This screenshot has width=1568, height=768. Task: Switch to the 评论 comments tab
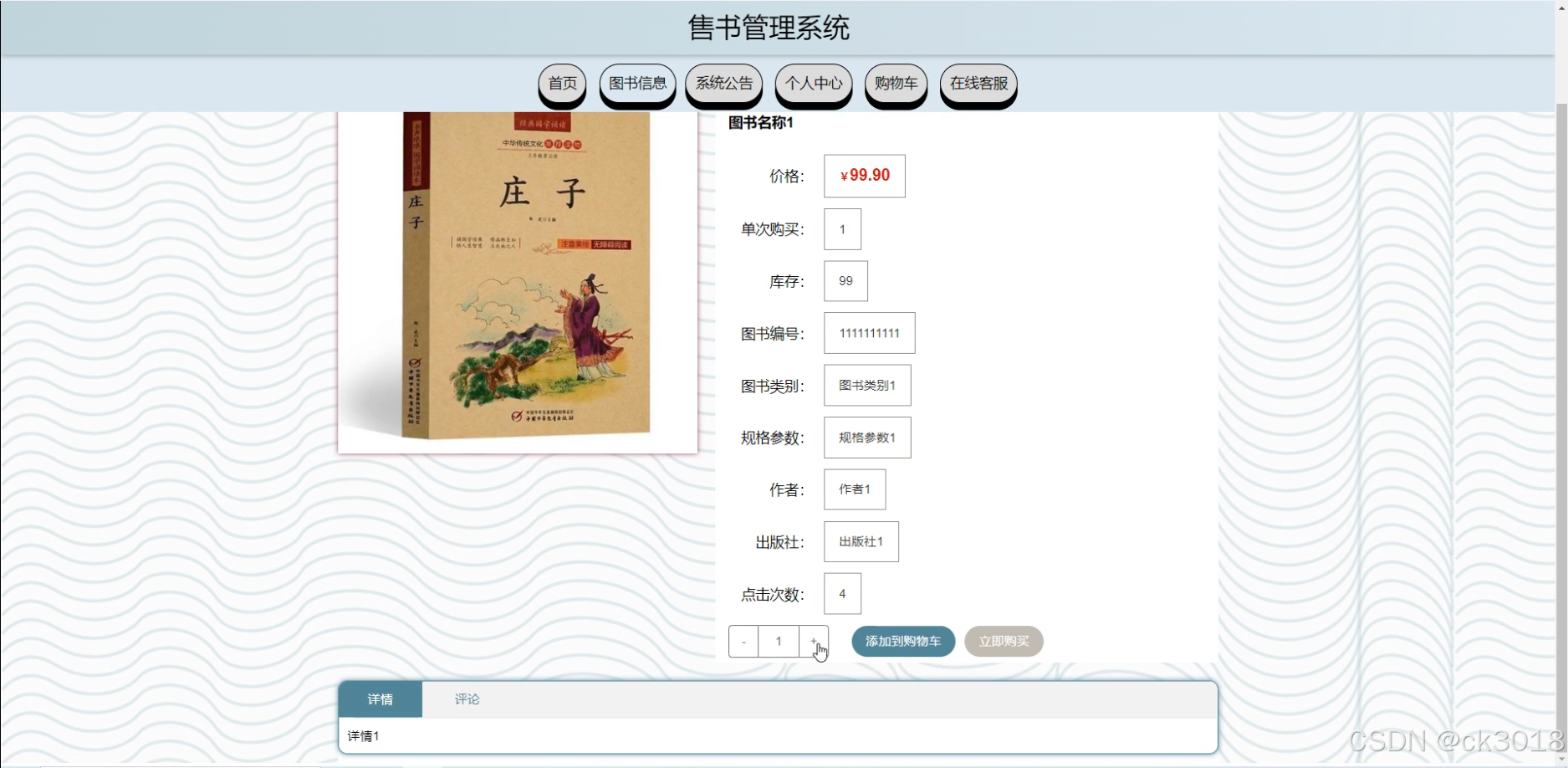[467, 699]
